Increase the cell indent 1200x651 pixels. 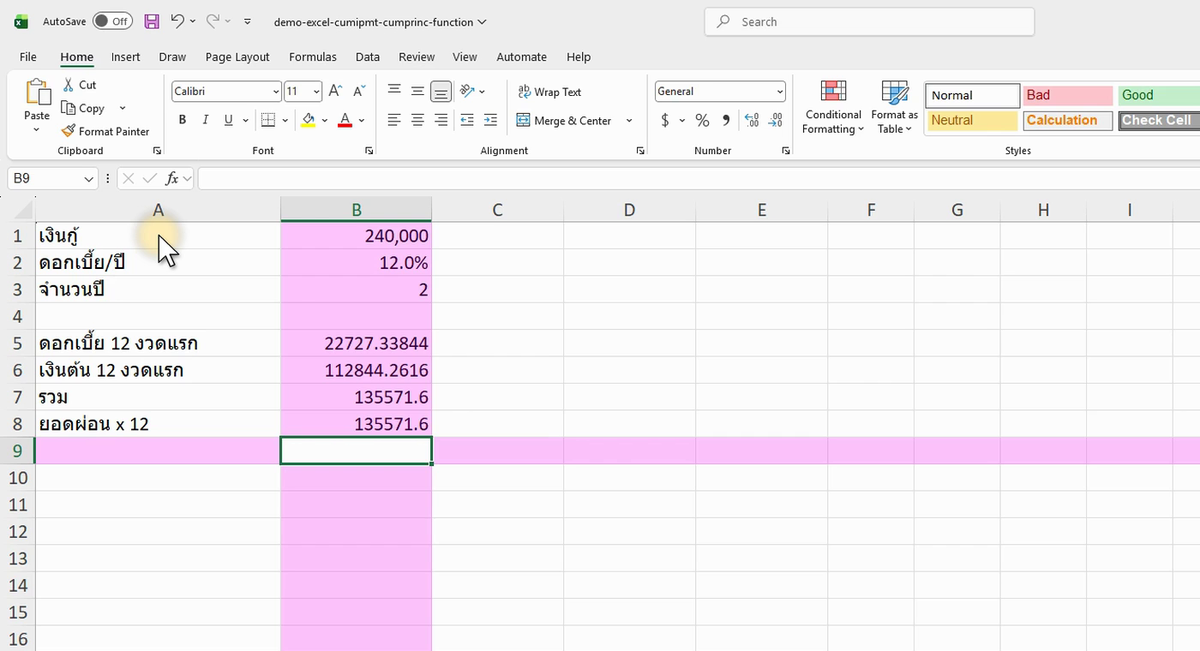[x=490, y=120]
